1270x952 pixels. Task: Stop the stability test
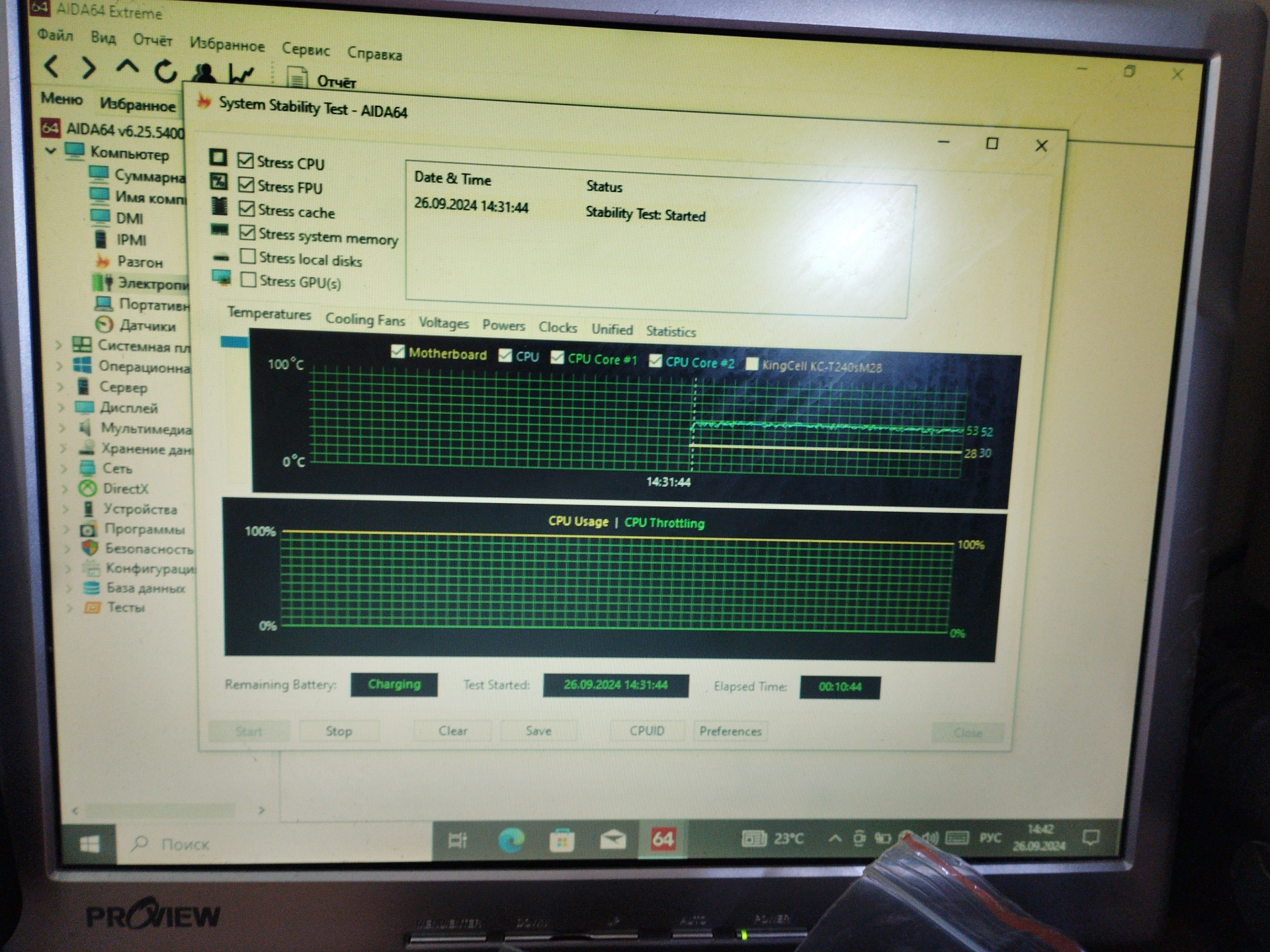(339, 731)
